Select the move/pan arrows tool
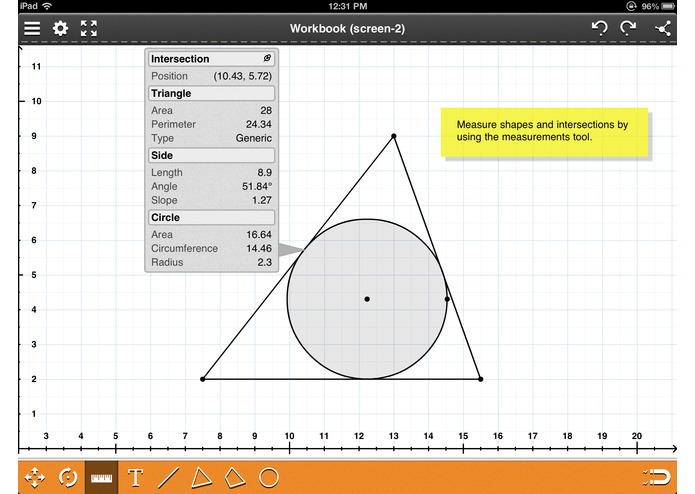The width and height of the screenshot is (695, 494). pos(35,478)
